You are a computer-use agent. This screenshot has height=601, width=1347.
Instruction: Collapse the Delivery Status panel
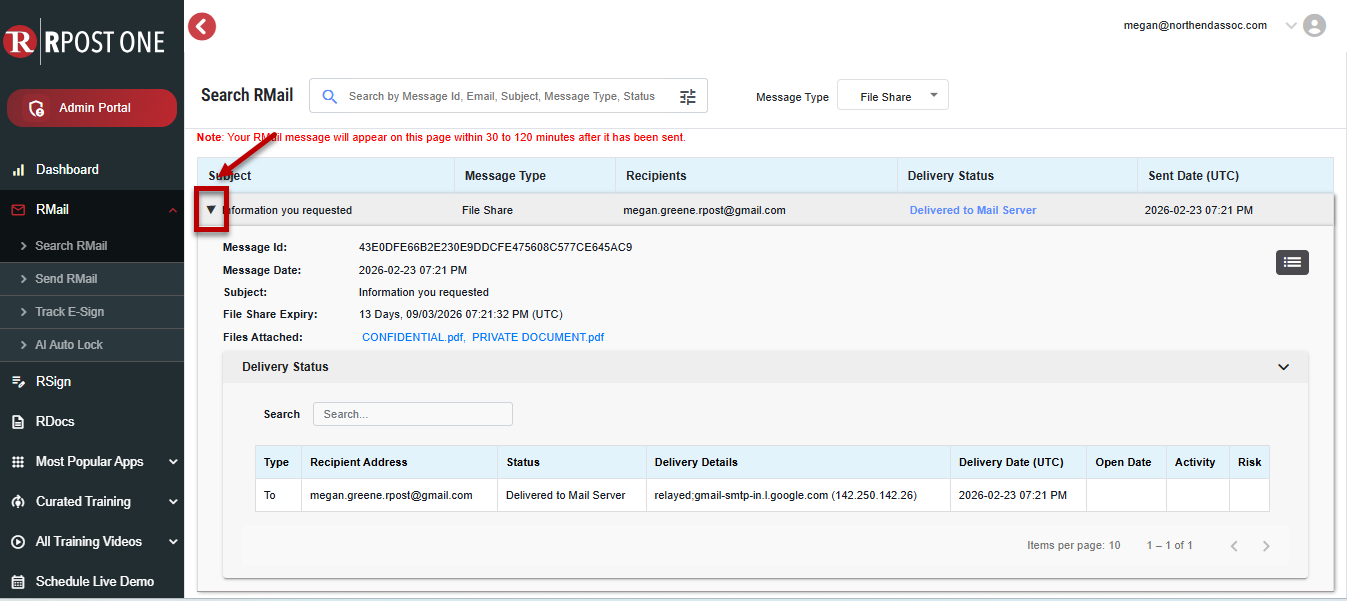[x=1284, y=367]
